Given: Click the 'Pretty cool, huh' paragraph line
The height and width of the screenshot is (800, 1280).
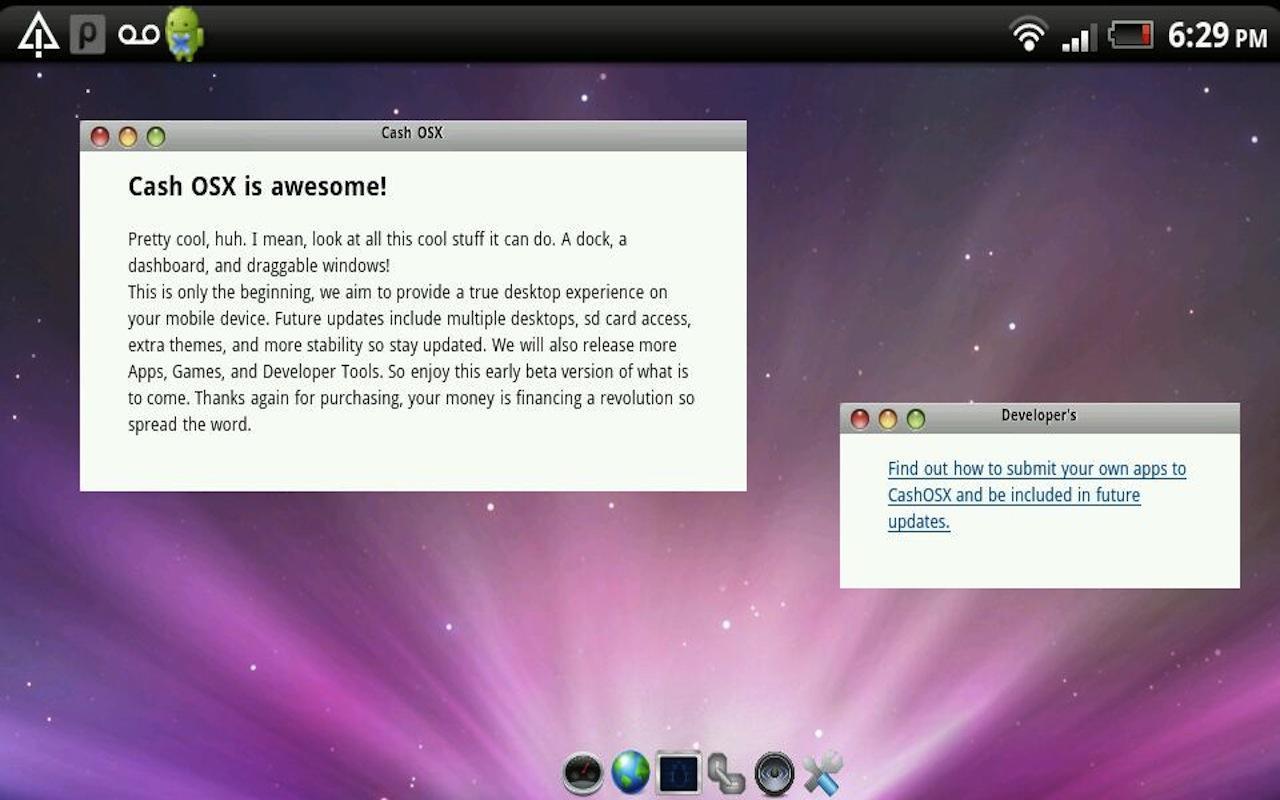Looking at the screenshot, I should pyautogui.click(x=377, y=240).
